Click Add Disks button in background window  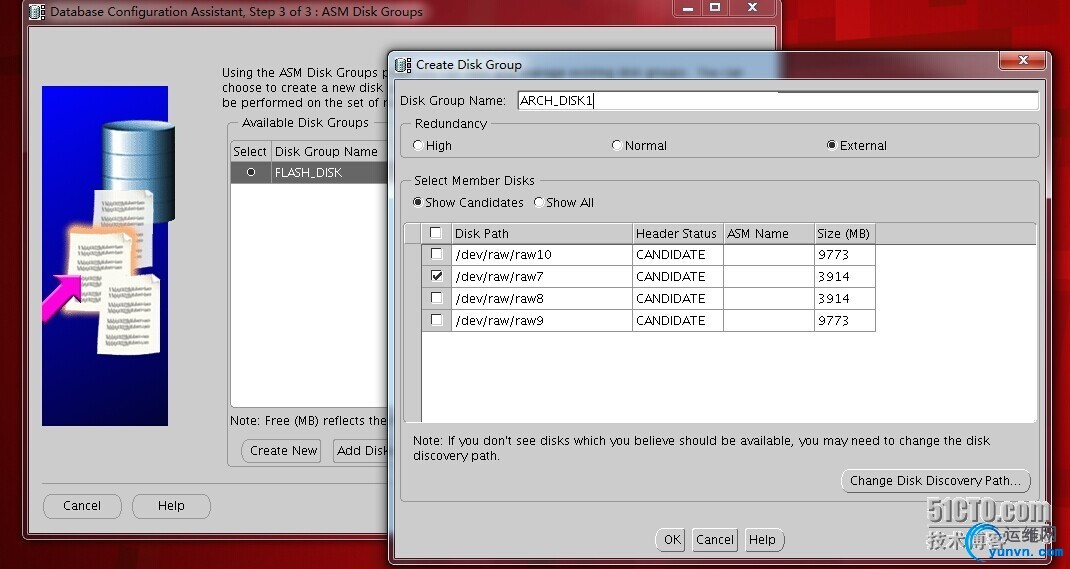[x=362, y=450]
